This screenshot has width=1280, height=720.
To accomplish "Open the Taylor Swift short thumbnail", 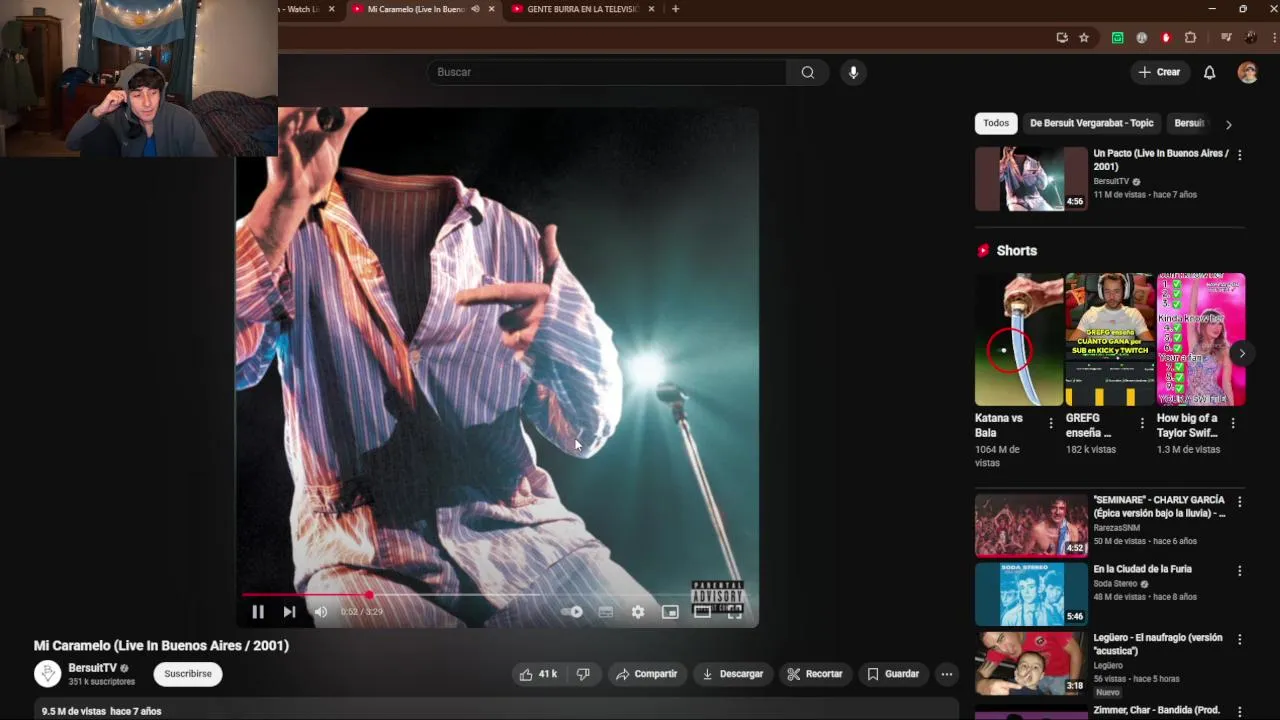I will click(x=1201, y=339).
